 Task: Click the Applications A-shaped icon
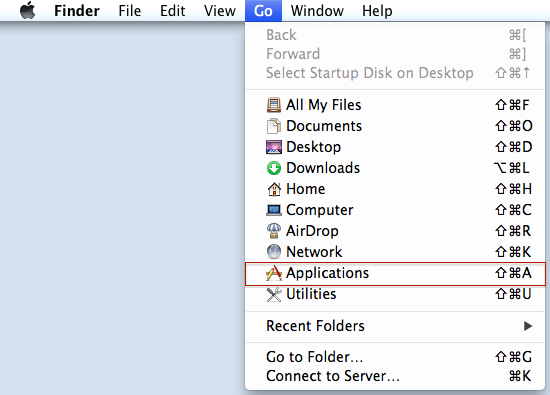(274, 273)
